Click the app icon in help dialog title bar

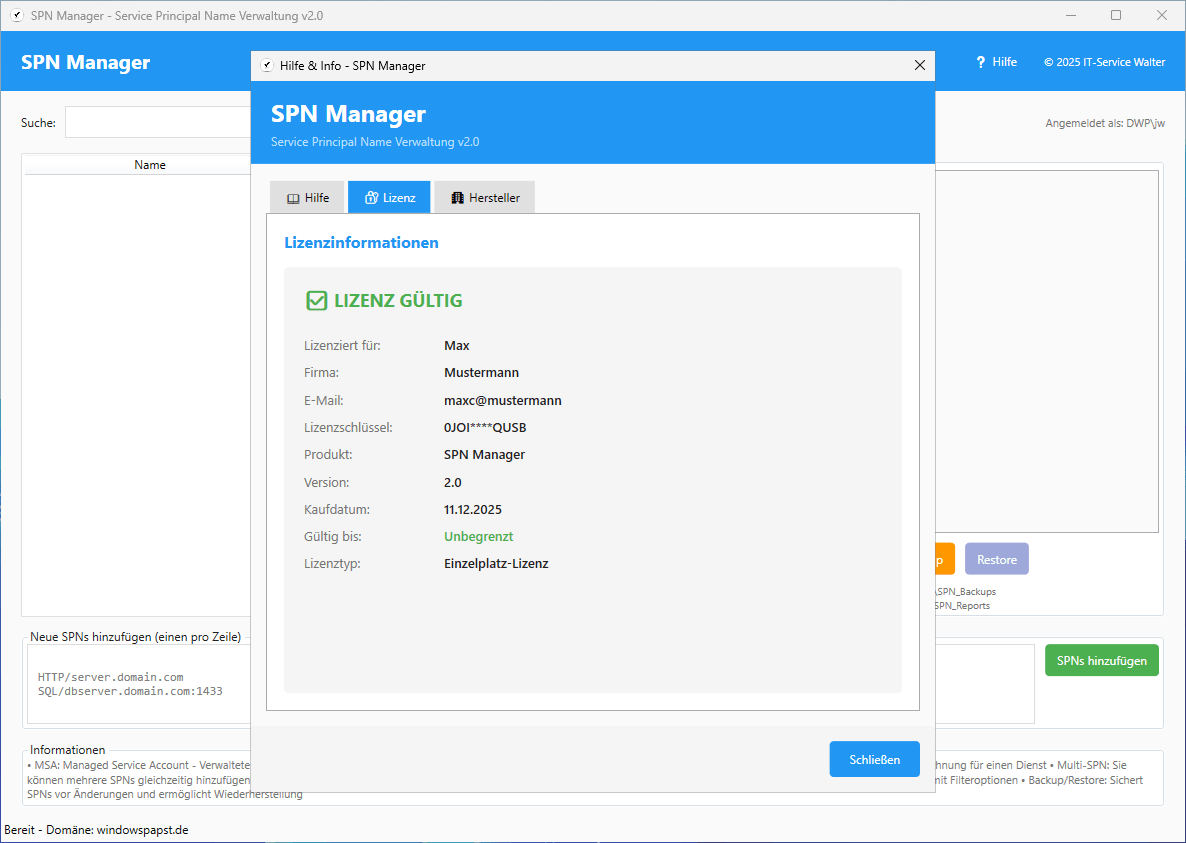266,66
